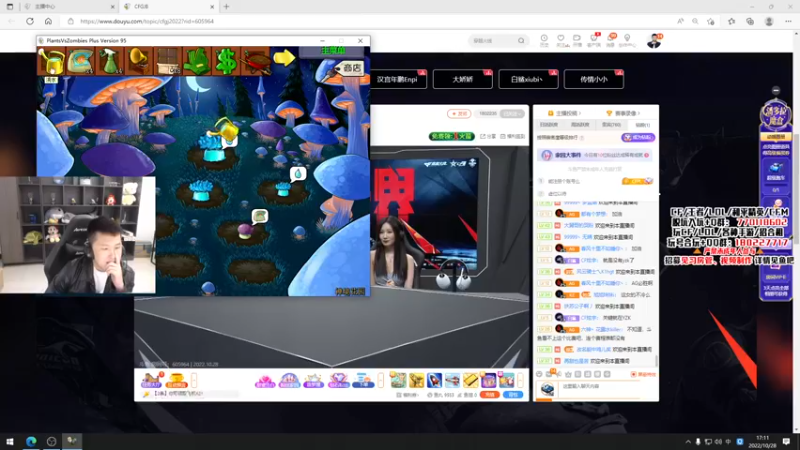Select the fertilizer bag tool
This screenshot has width=800, height=450.
[x=80, y=61]
